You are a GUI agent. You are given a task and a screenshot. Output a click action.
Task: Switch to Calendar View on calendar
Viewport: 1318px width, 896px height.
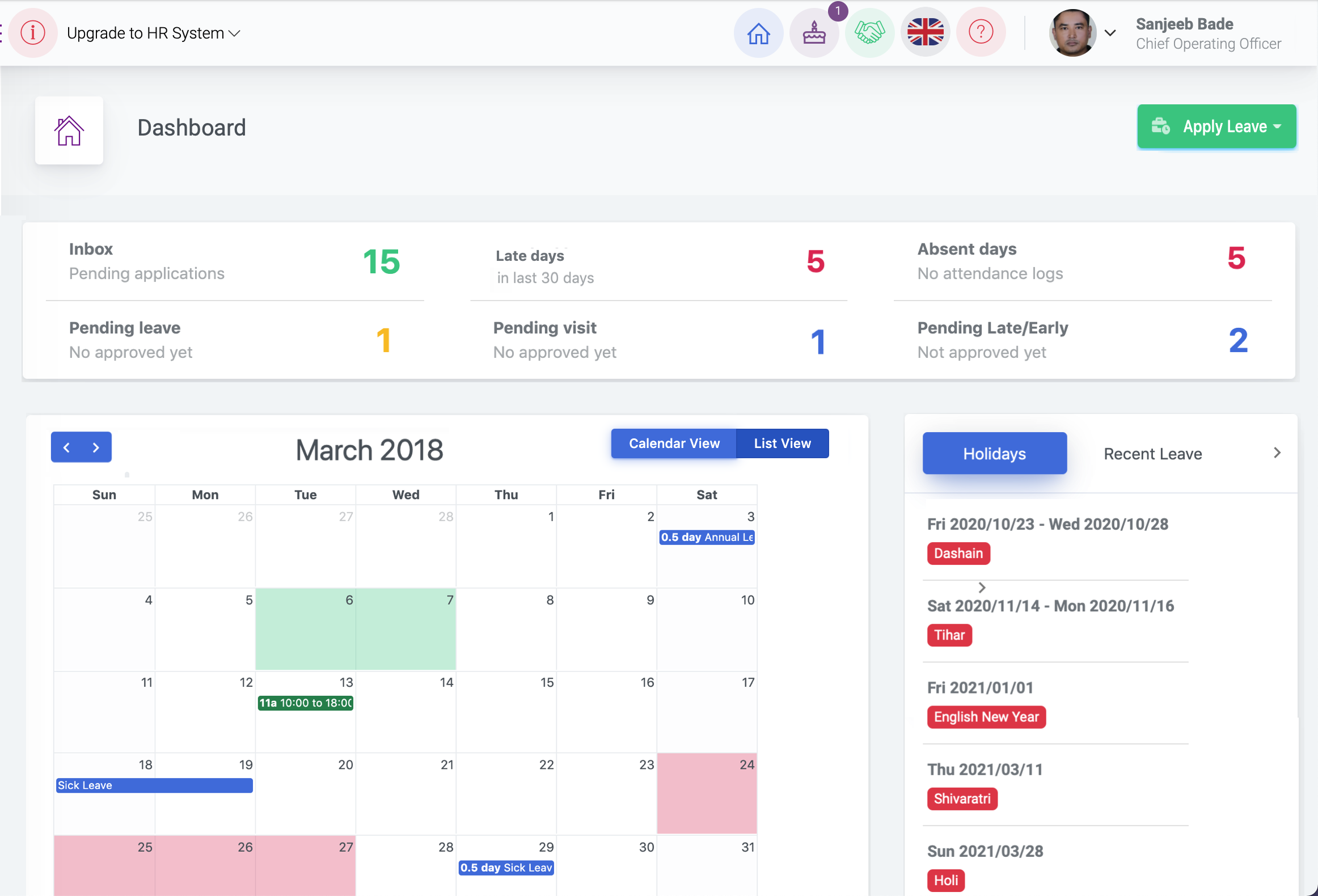[674, 442]
